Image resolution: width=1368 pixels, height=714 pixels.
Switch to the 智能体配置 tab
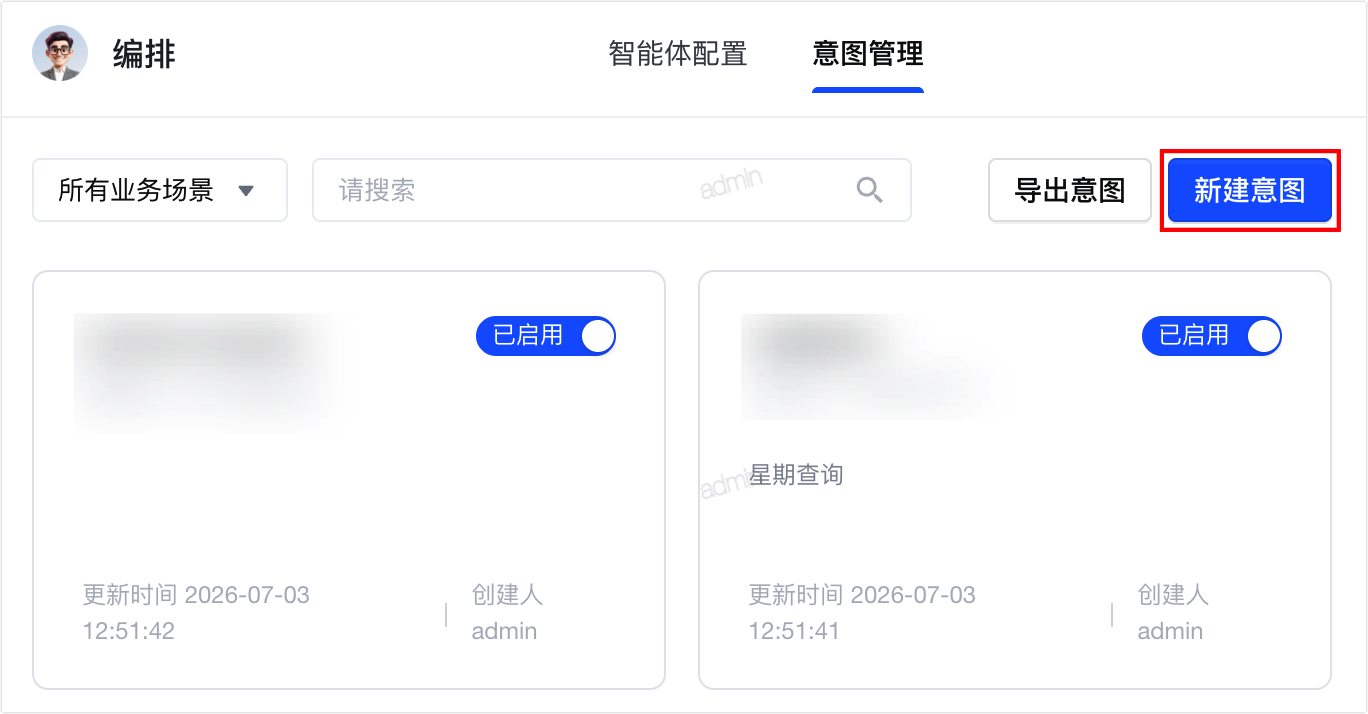point(678,54)
